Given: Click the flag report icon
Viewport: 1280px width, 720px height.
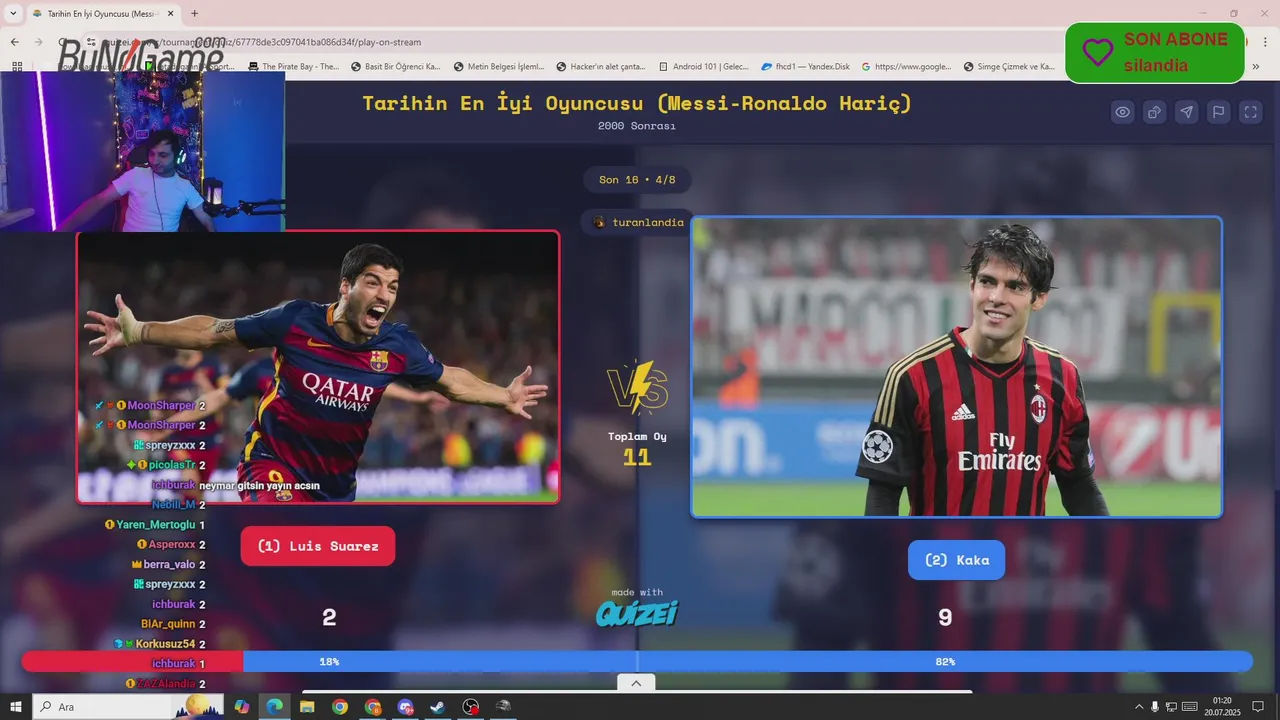Looking at the screenshot, I should [1219, 112].
